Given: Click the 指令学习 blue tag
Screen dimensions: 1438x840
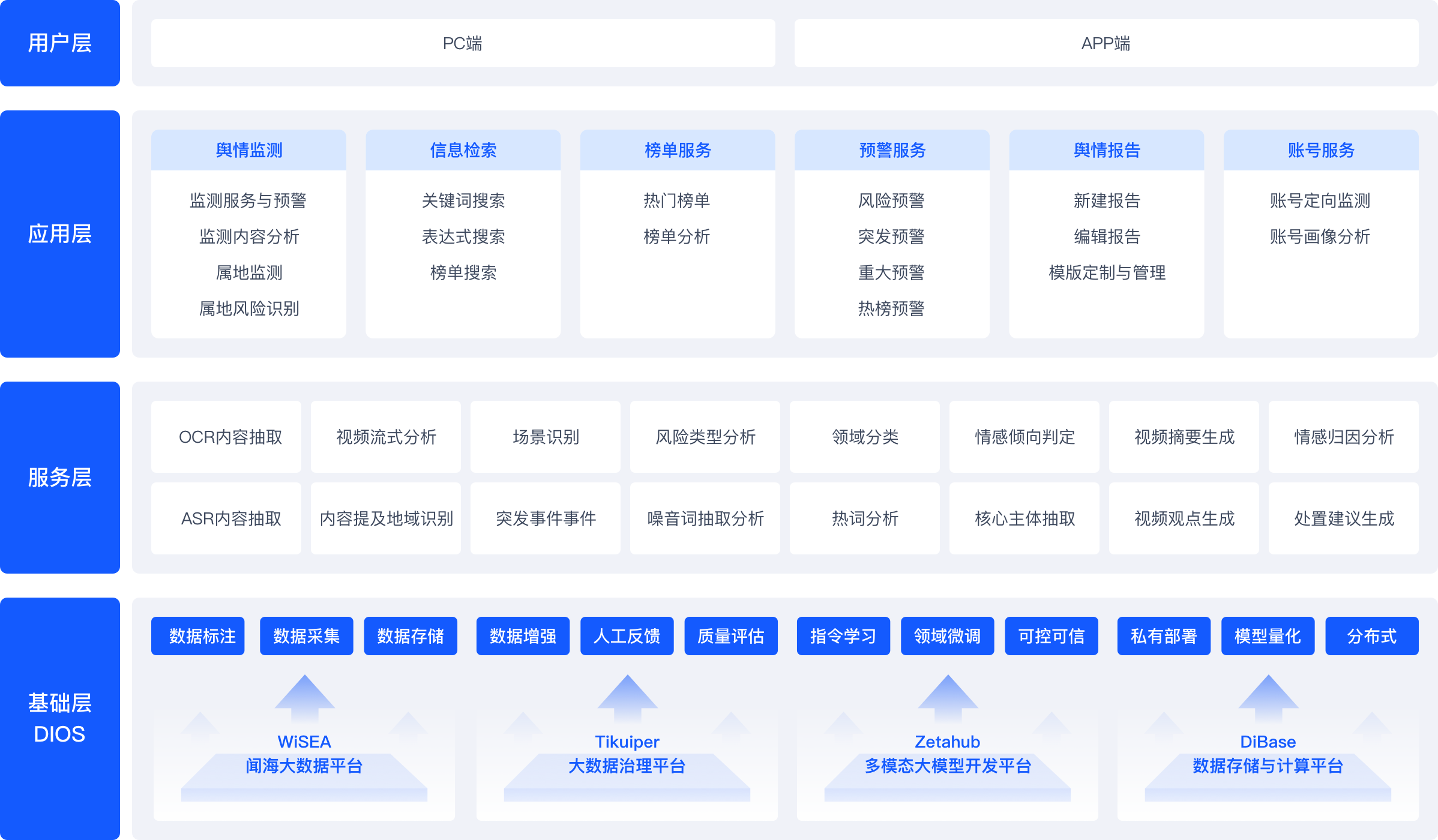Looking at the screenshot, I should coord(843,636).
